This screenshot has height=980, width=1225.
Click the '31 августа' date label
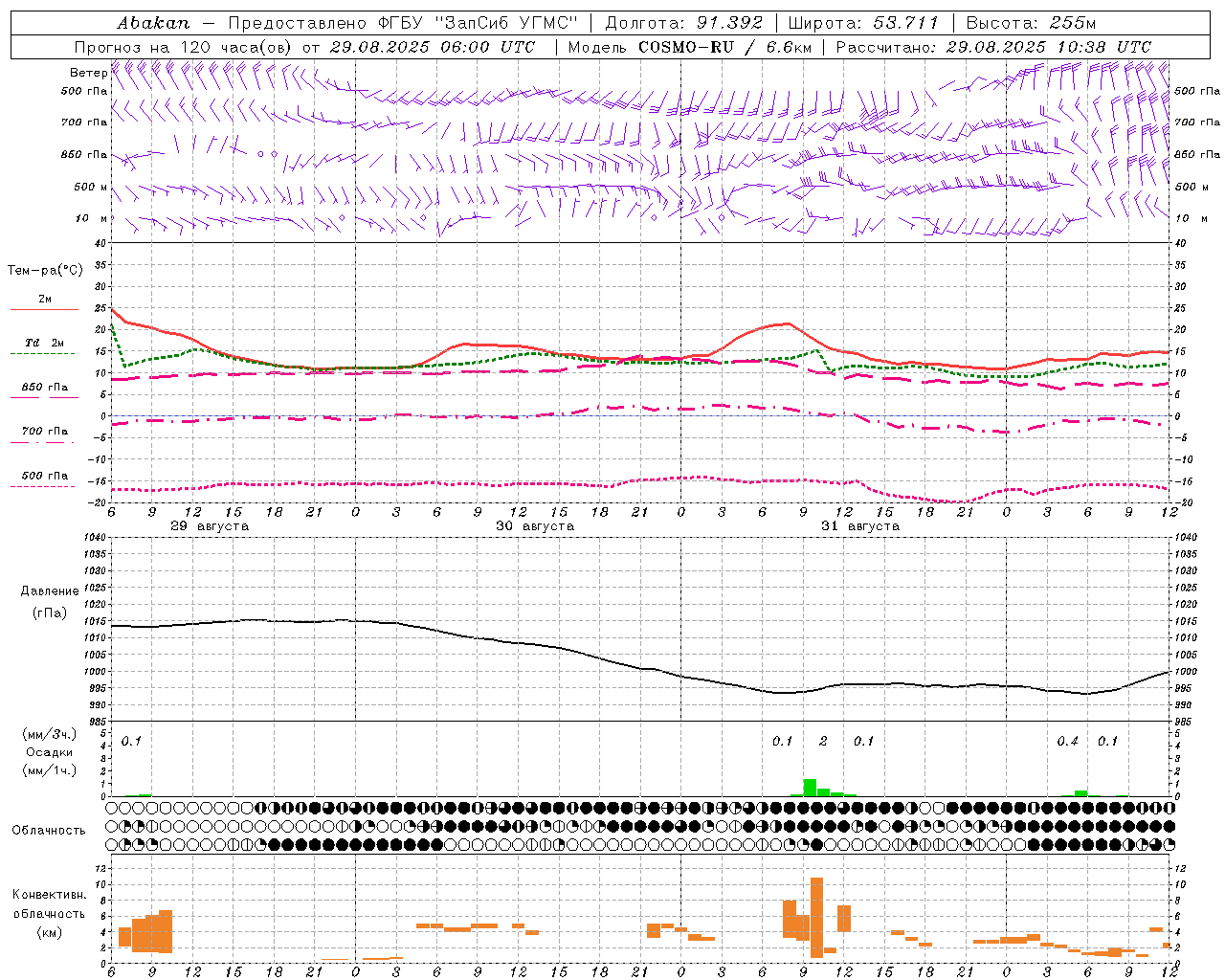pos(860,526)
